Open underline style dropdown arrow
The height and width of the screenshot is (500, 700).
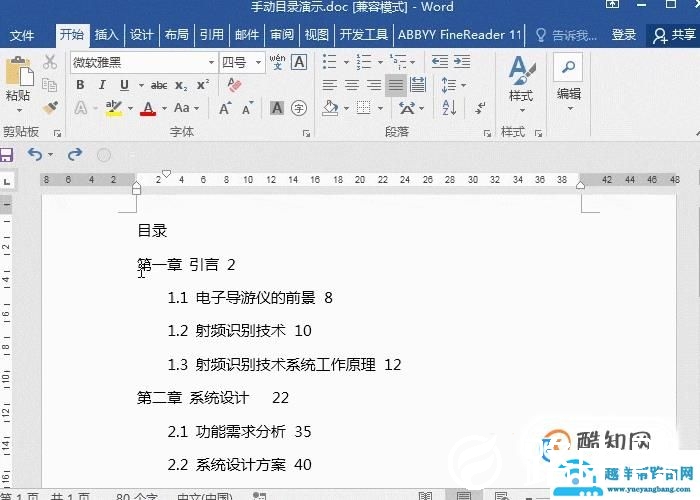click(x=141, y=85)
